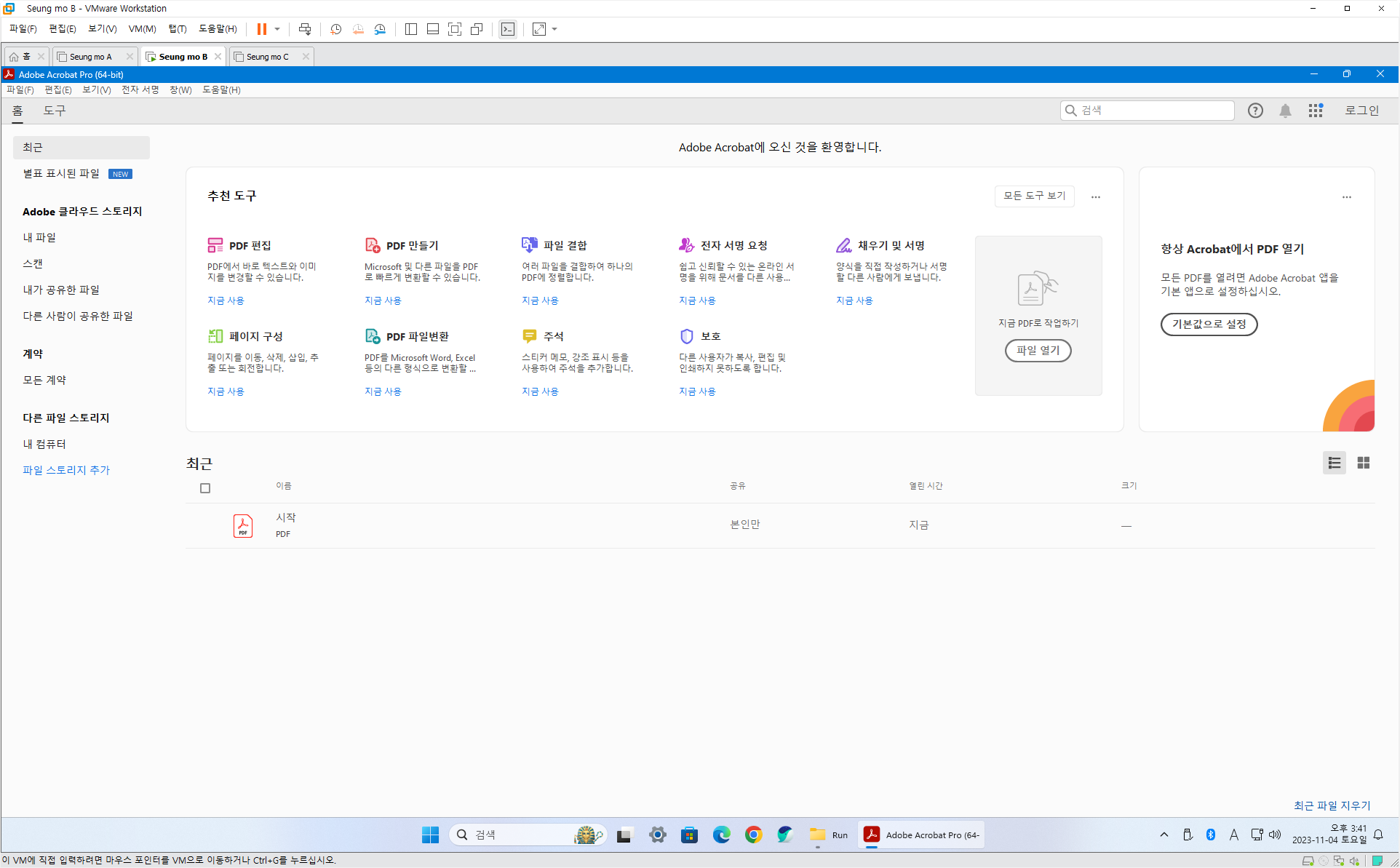Select the 파일 결합 tool icon
The image size is (1400, 868).
pos(529,245)
